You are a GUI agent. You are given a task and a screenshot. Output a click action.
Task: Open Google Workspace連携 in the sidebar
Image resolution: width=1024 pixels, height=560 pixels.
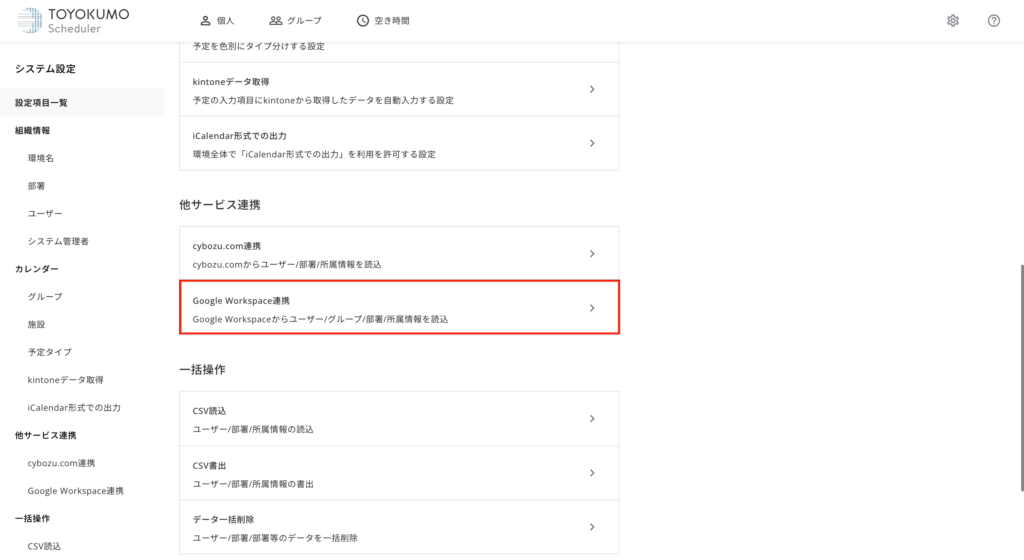tap(76, 491)
